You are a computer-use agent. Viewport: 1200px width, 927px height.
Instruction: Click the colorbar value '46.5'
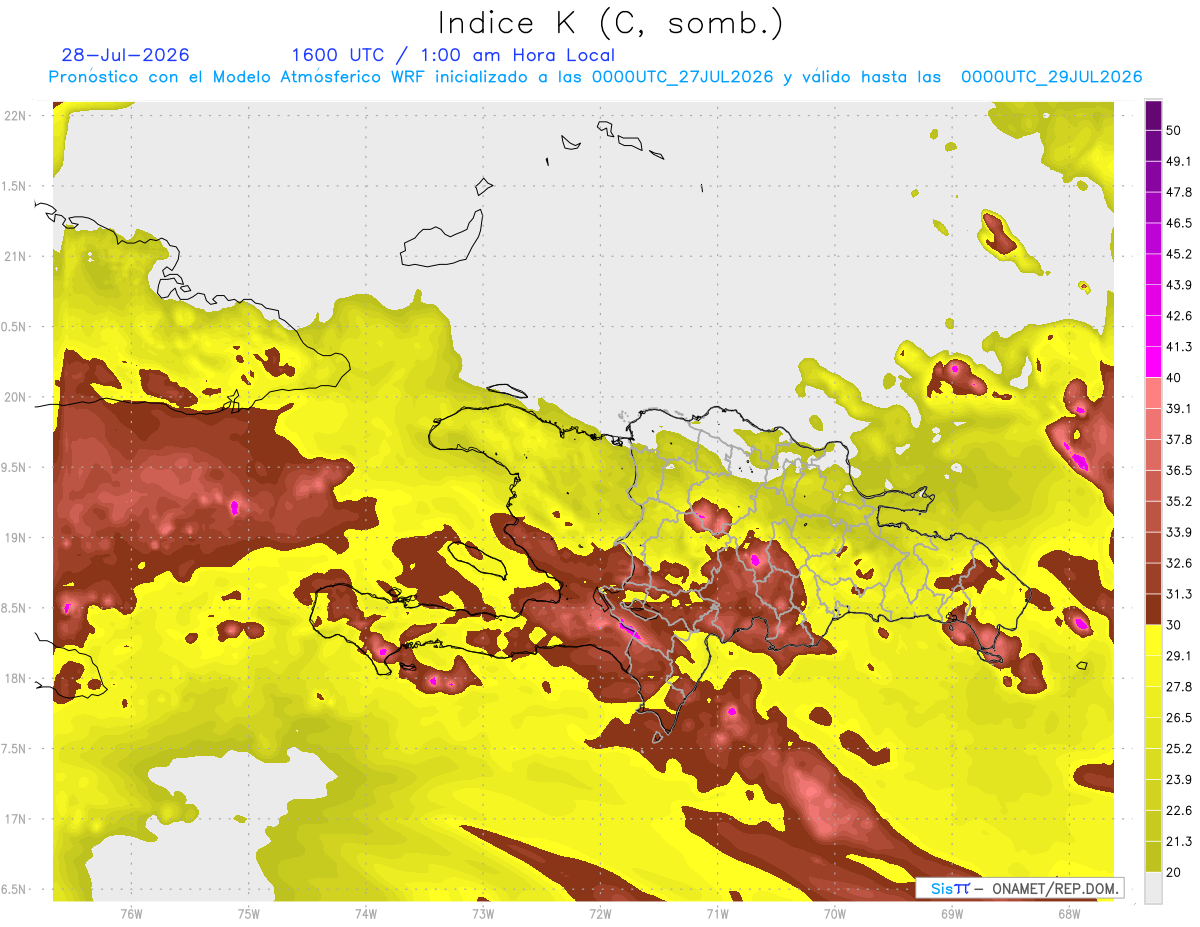coord(1178,223)
